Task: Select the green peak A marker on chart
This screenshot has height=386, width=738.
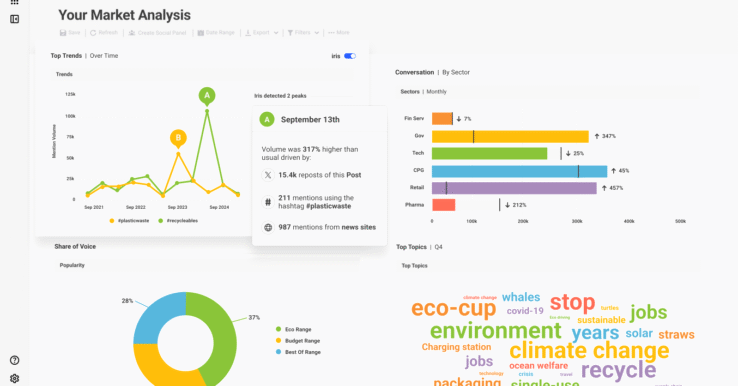Action: (207, 96)
